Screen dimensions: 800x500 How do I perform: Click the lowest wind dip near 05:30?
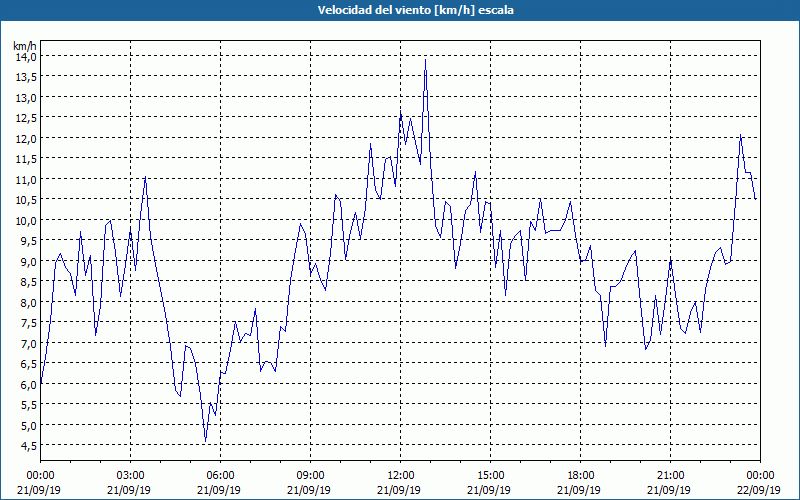(206, 441)
